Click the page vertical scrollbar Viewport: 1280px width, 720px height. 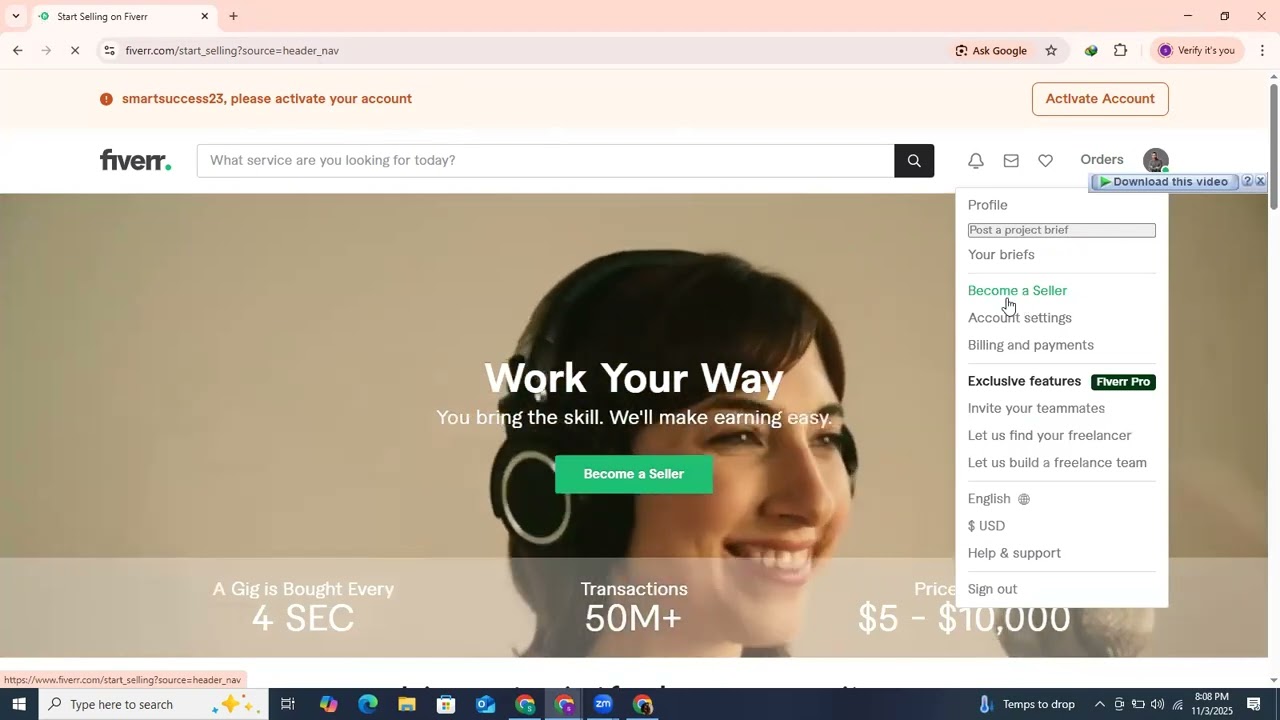click(1273, 145)
